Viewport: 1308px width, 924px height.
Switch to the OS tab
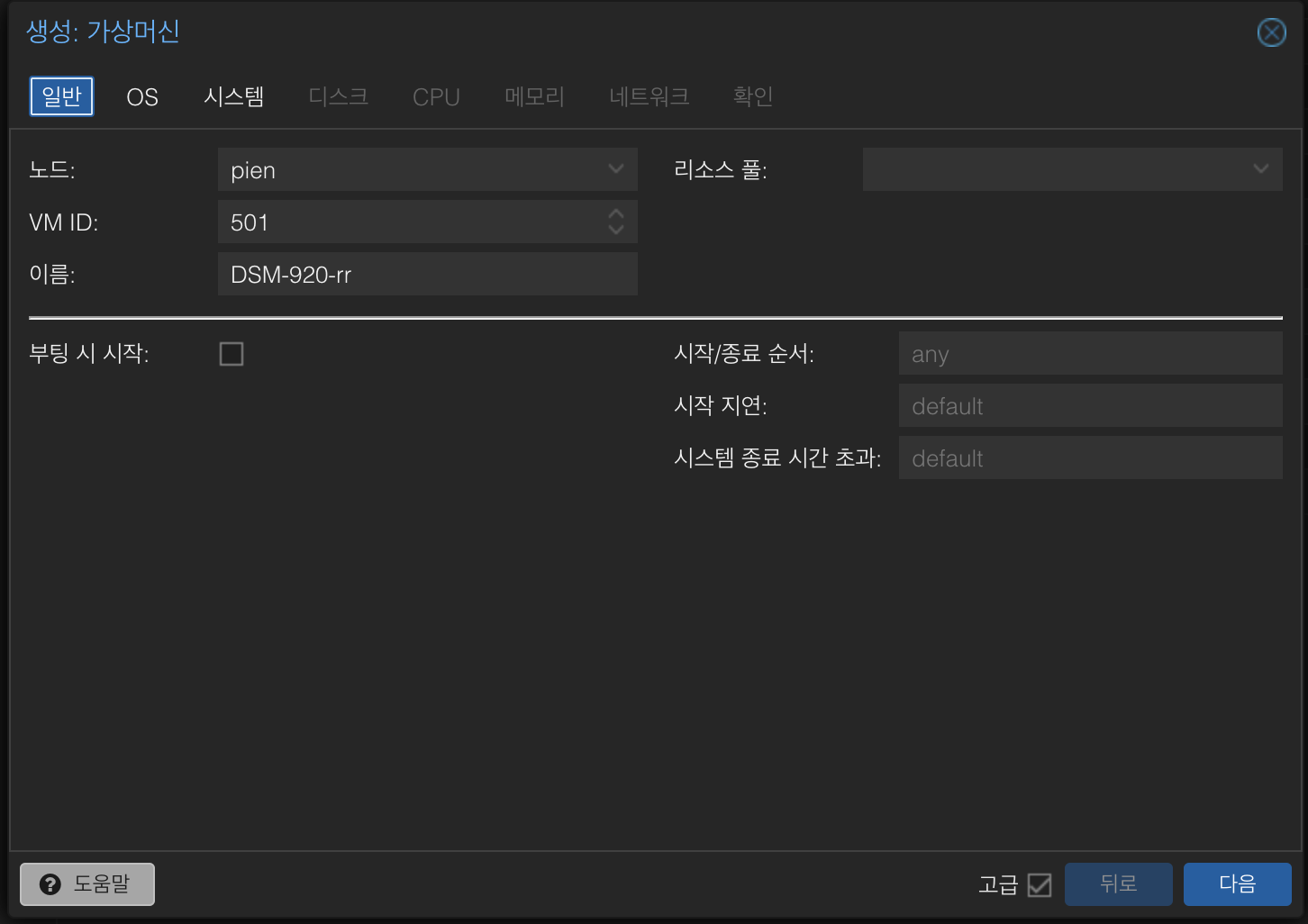(x=142, y=96)
